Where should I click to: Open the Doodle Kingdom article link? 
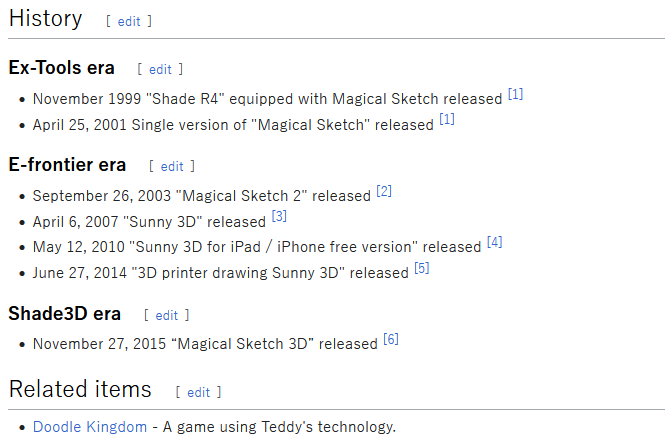(90, 427)
